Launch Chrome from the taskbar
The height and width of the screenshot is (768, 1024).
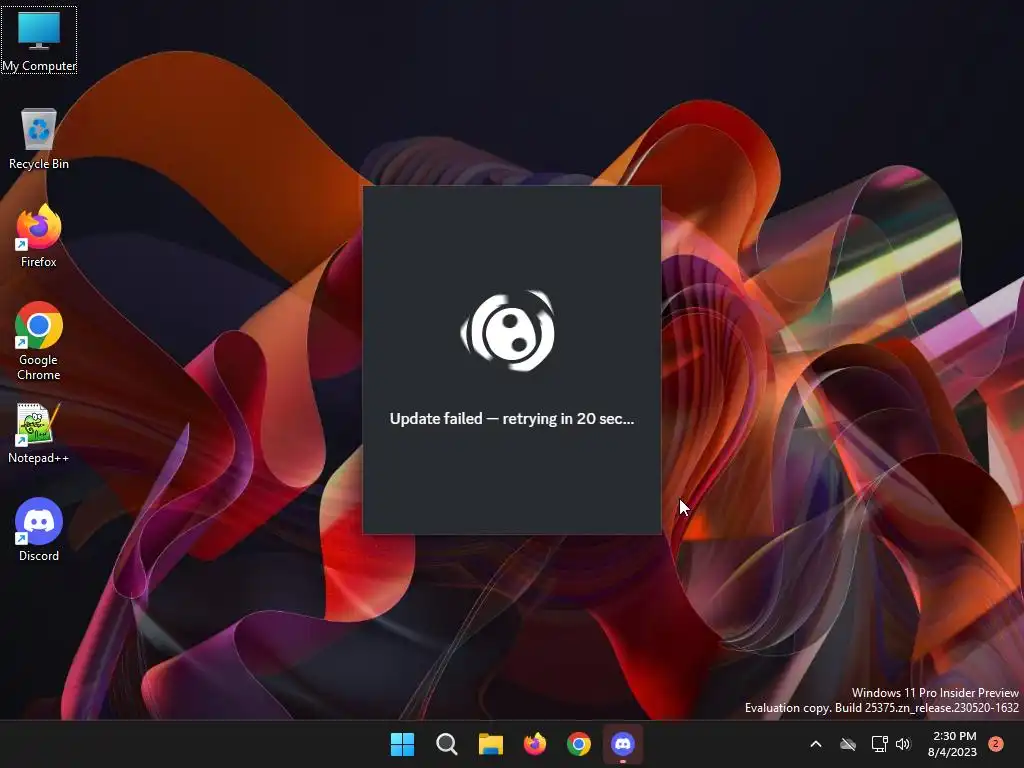pyautogui.click(x=579, y=744)
